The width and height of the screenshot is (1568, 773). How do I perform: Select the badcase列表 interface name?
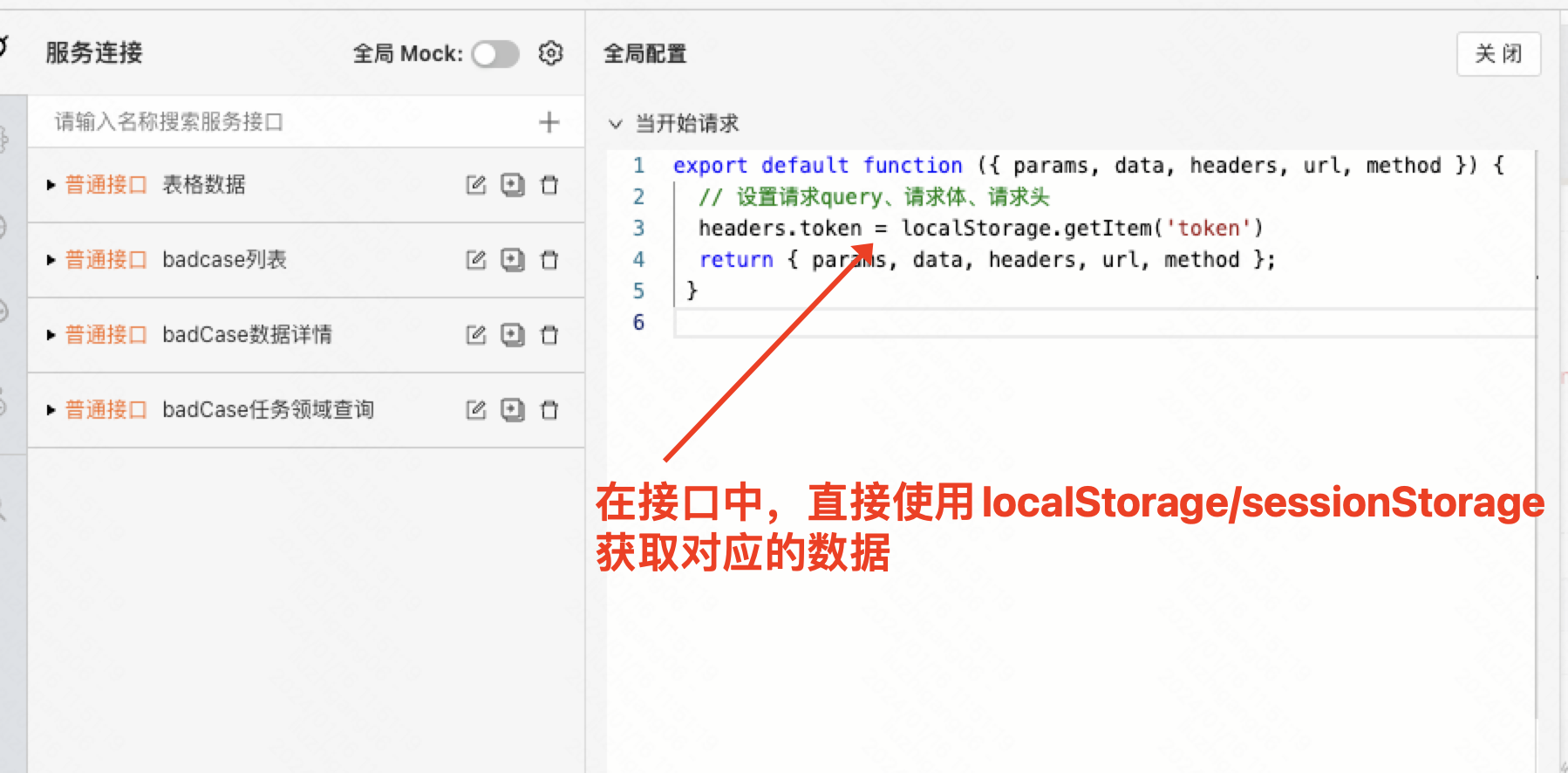pos(224,260)
